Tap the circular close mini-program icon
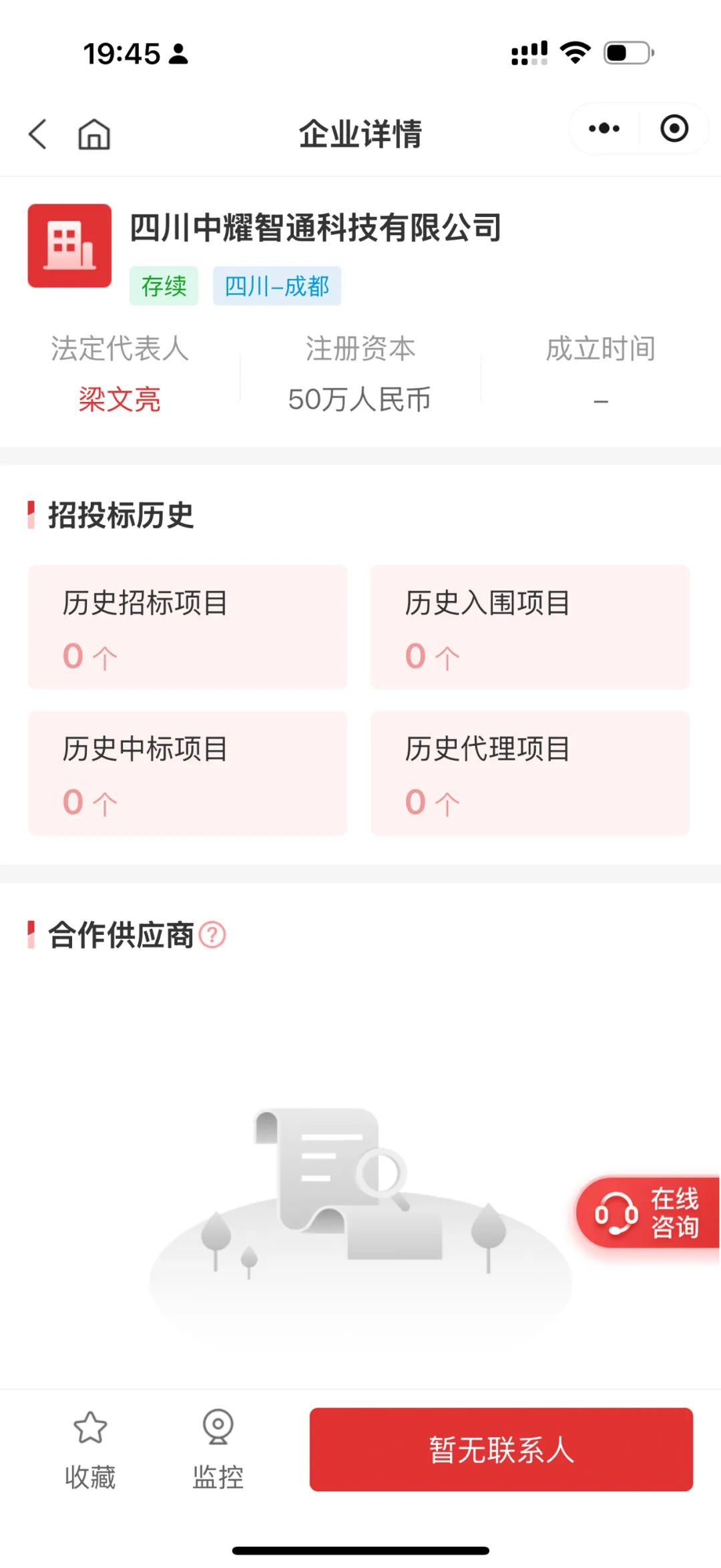Image resolution: width=721 pixels, height=1568 pixels. click(674, 128)
